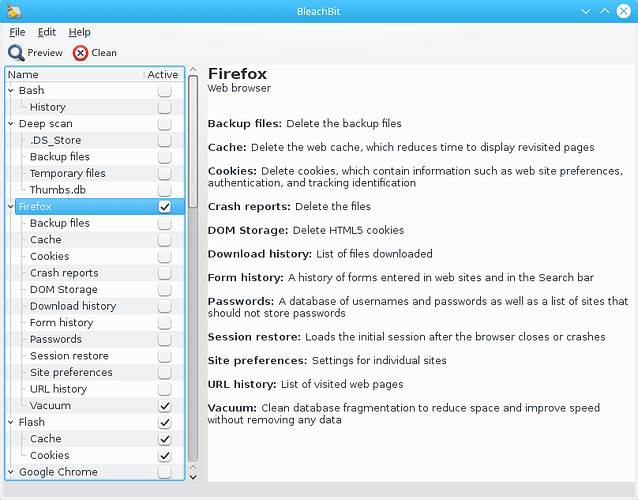638x500 pixels.
Task: Open the Help menu
Action: pos(79,32)
